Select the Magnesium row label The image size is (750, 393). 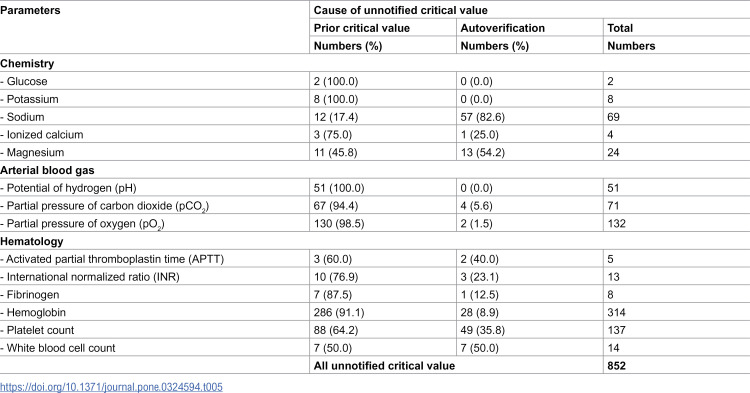click(x=32, y=153)
